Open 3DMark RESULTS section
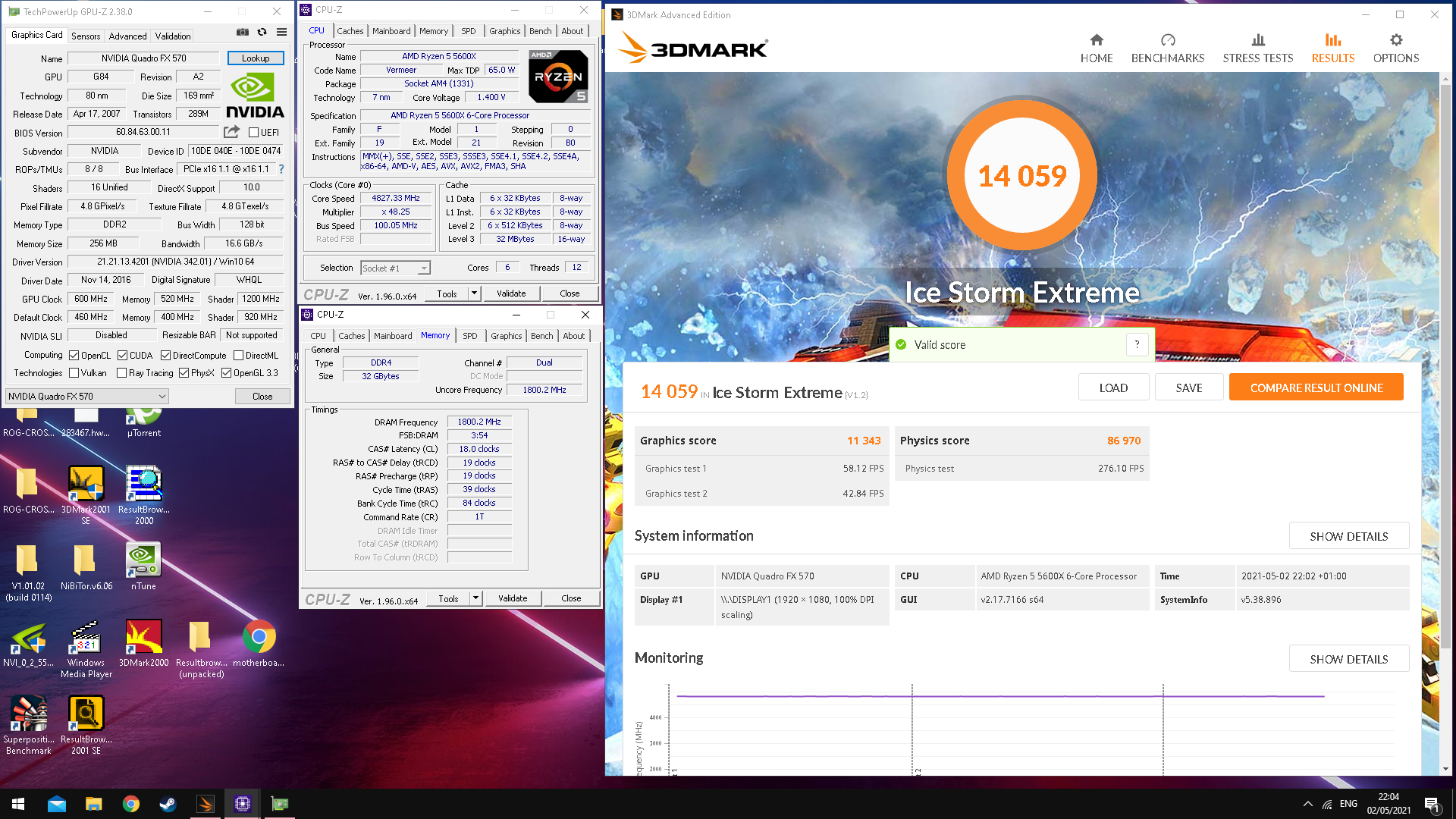 coord(1333,49)
